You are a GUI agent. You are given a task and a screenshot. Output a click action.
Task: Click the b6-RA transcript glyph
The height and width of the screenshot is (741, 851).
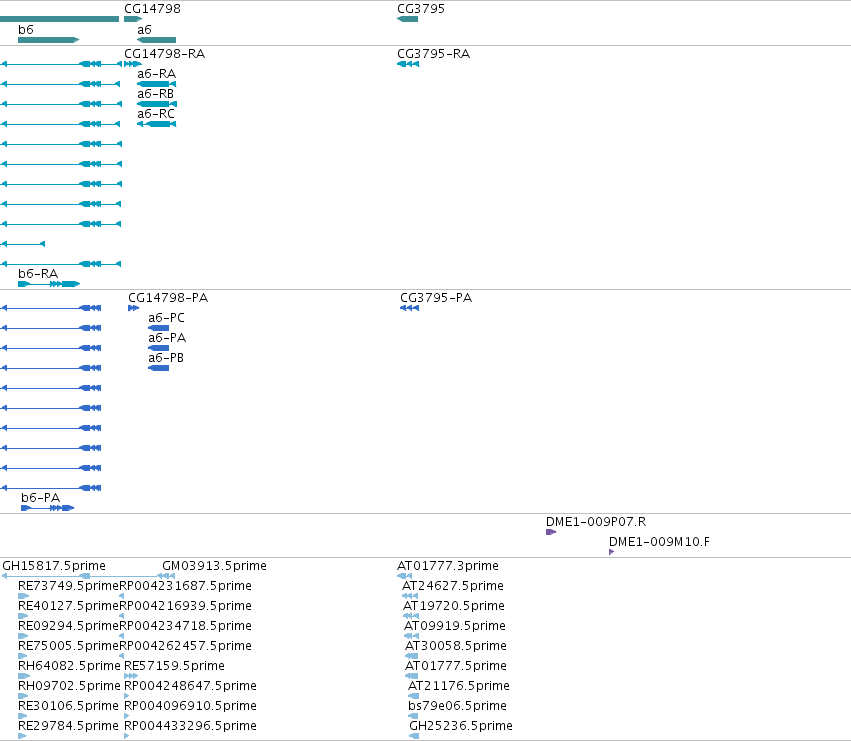click(49, 284)
